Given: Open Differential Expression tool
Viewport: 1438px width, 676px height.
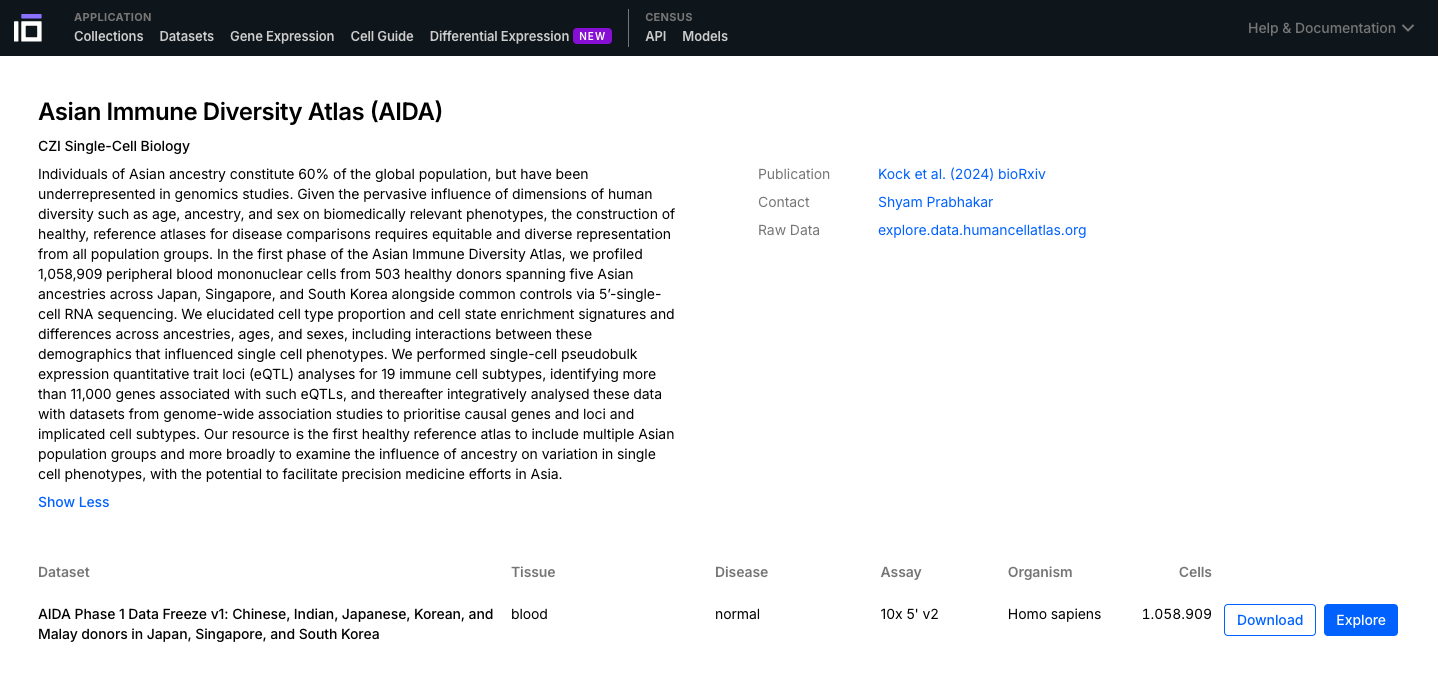Looking at the screenshot, I should point(499,36).
